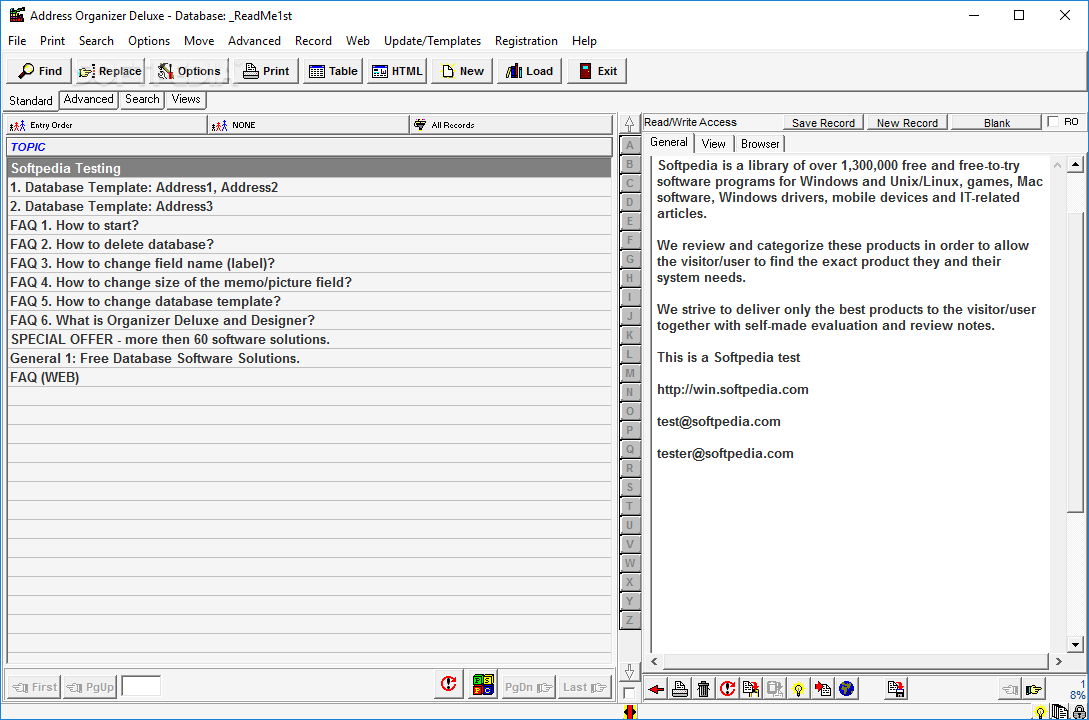This screenshot has height=720, width=1089.
Task: Click the Exit button
Action: click(x=597, y=71)
